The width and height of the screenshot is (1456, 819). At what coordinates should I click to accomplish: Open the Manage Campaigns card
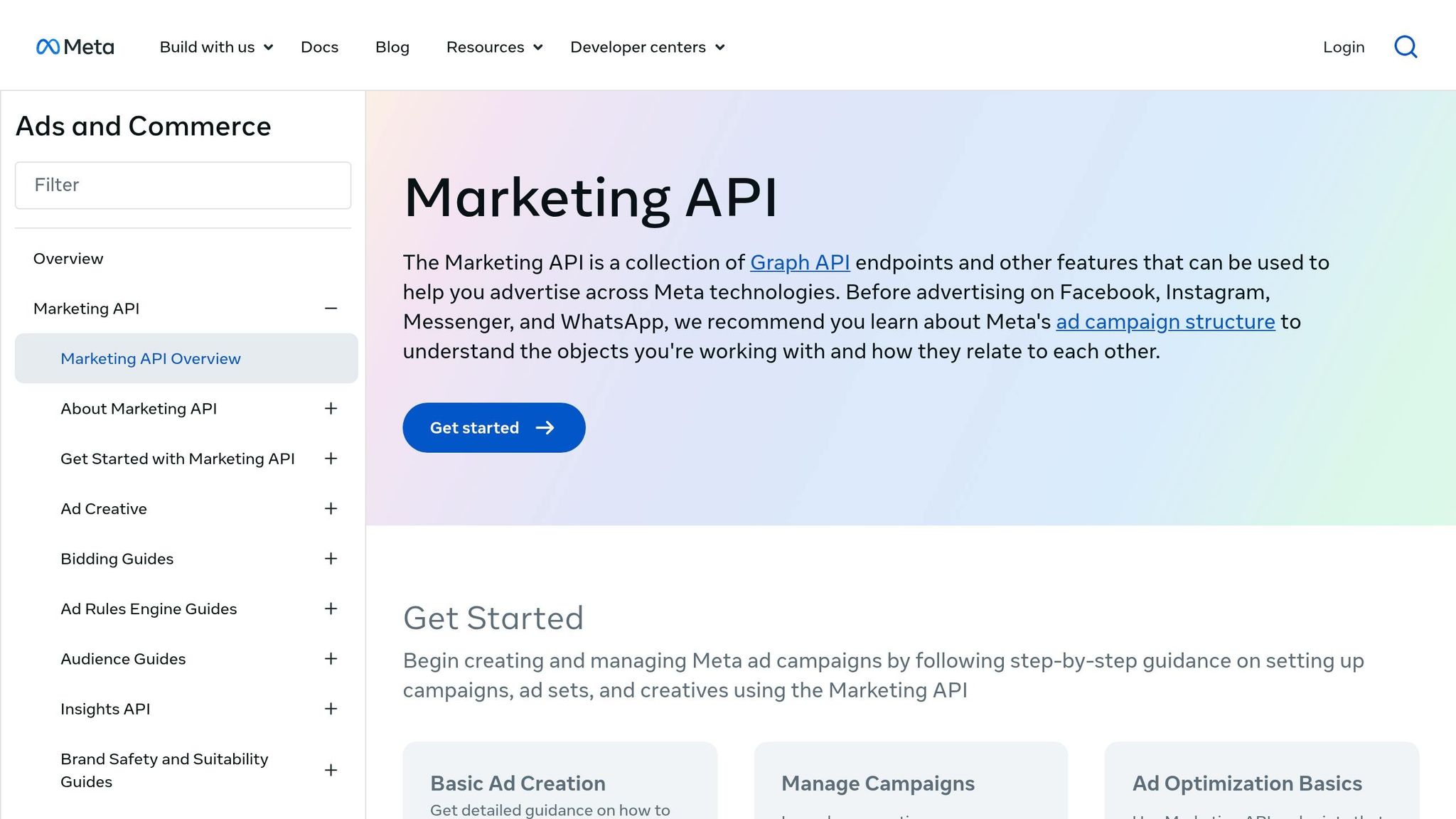pos(911,781)
